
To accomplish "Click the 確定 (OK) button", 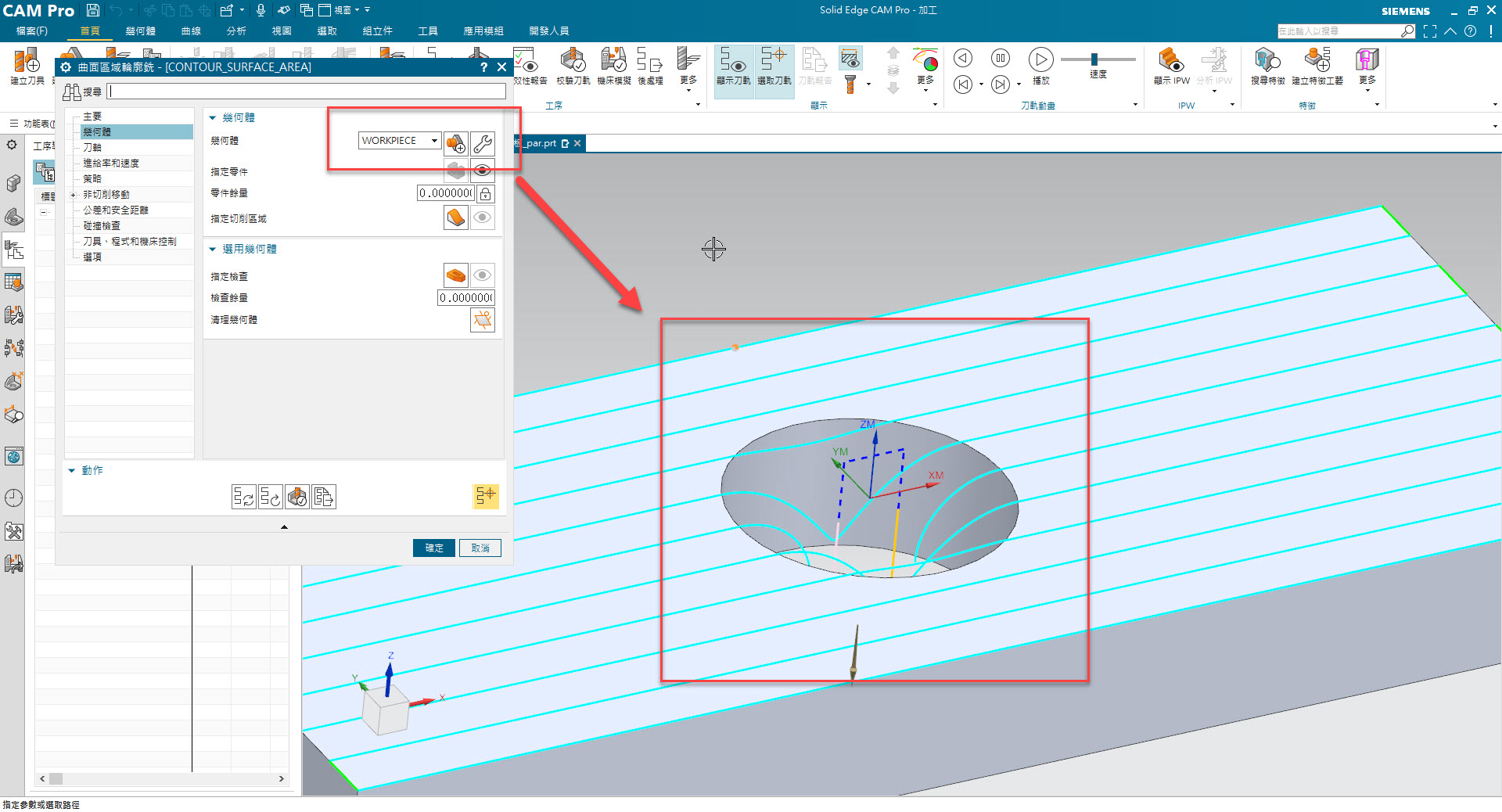I will point(434,548).
